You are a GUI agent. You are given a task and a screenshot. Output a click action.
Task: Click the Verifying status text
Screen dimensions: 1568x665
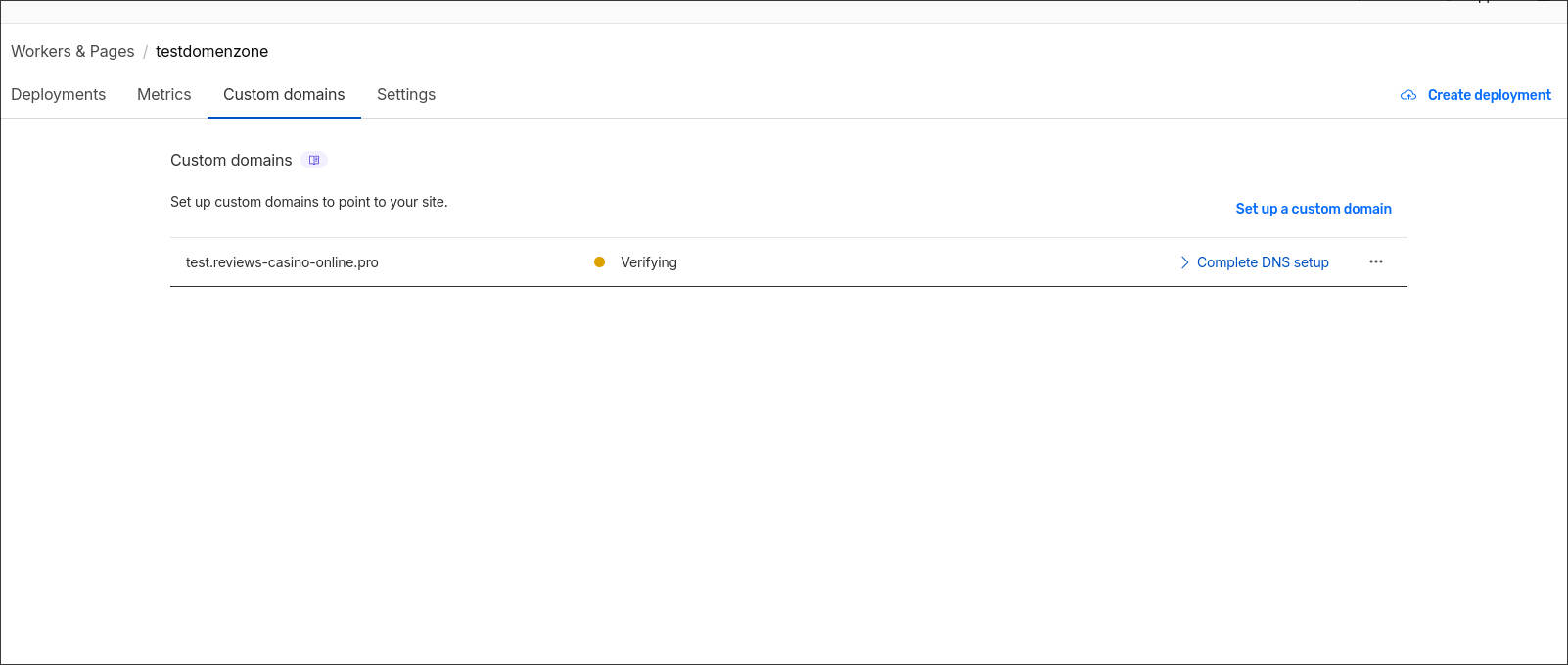click(649, 262)
